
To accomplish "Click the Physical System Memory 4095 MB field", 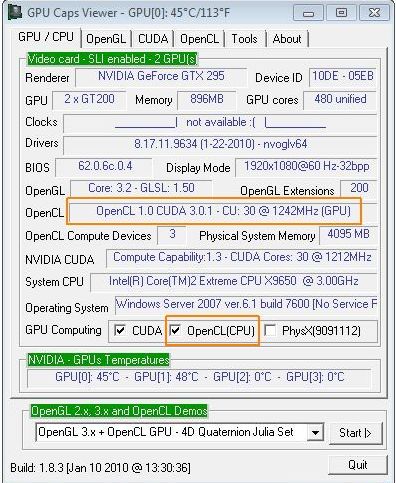I will click(348, 235).
